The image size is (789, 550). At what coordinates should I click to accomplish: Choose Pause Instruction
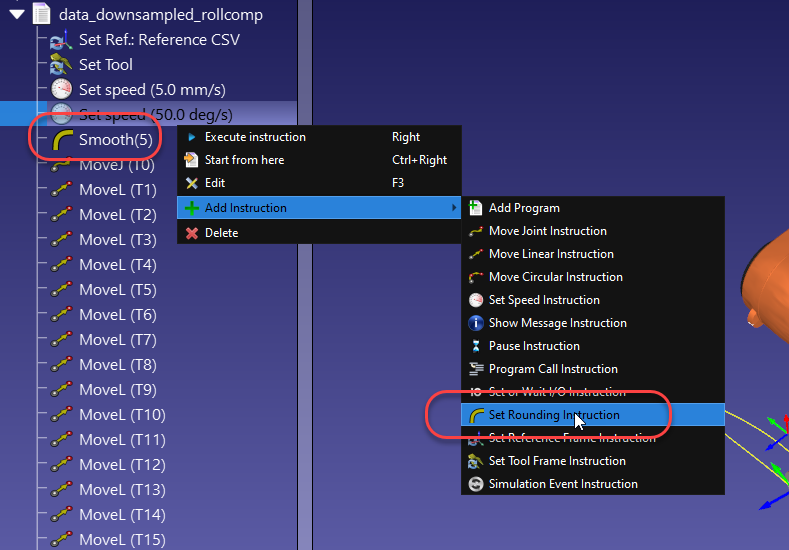coord(593,346)
